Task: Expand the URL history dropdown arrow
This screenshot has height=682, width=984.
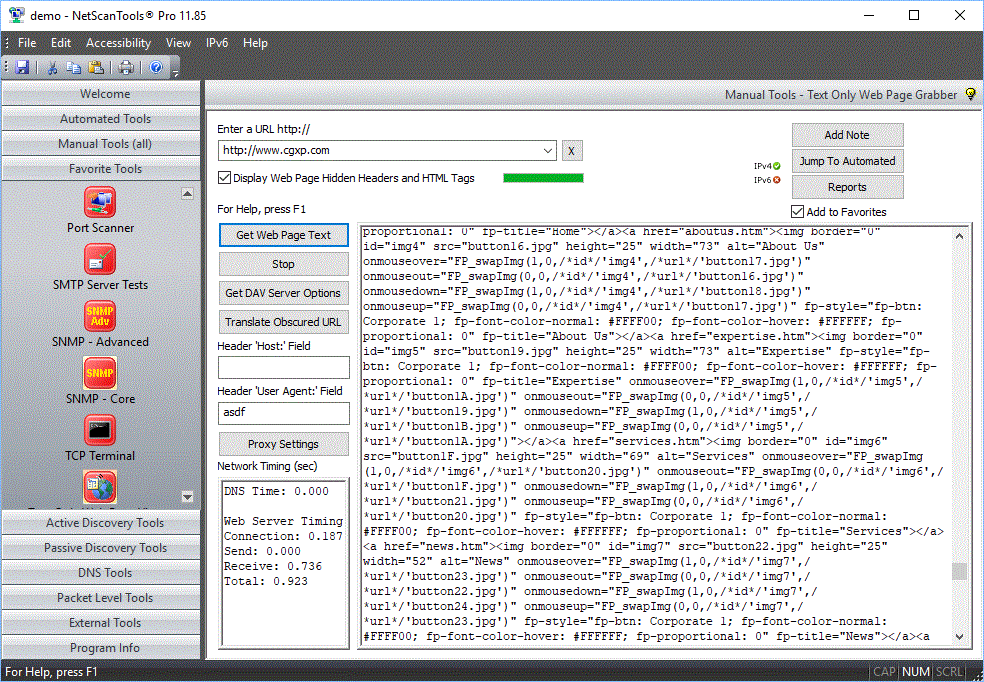Action: pyautogui.click(x=547, y=151)
